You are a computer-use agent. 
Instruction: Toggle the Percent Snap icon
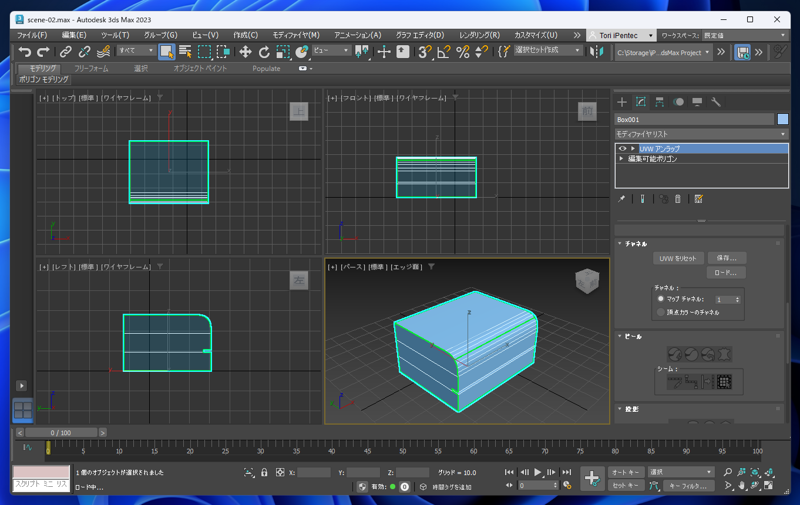[x=463, y=52]
